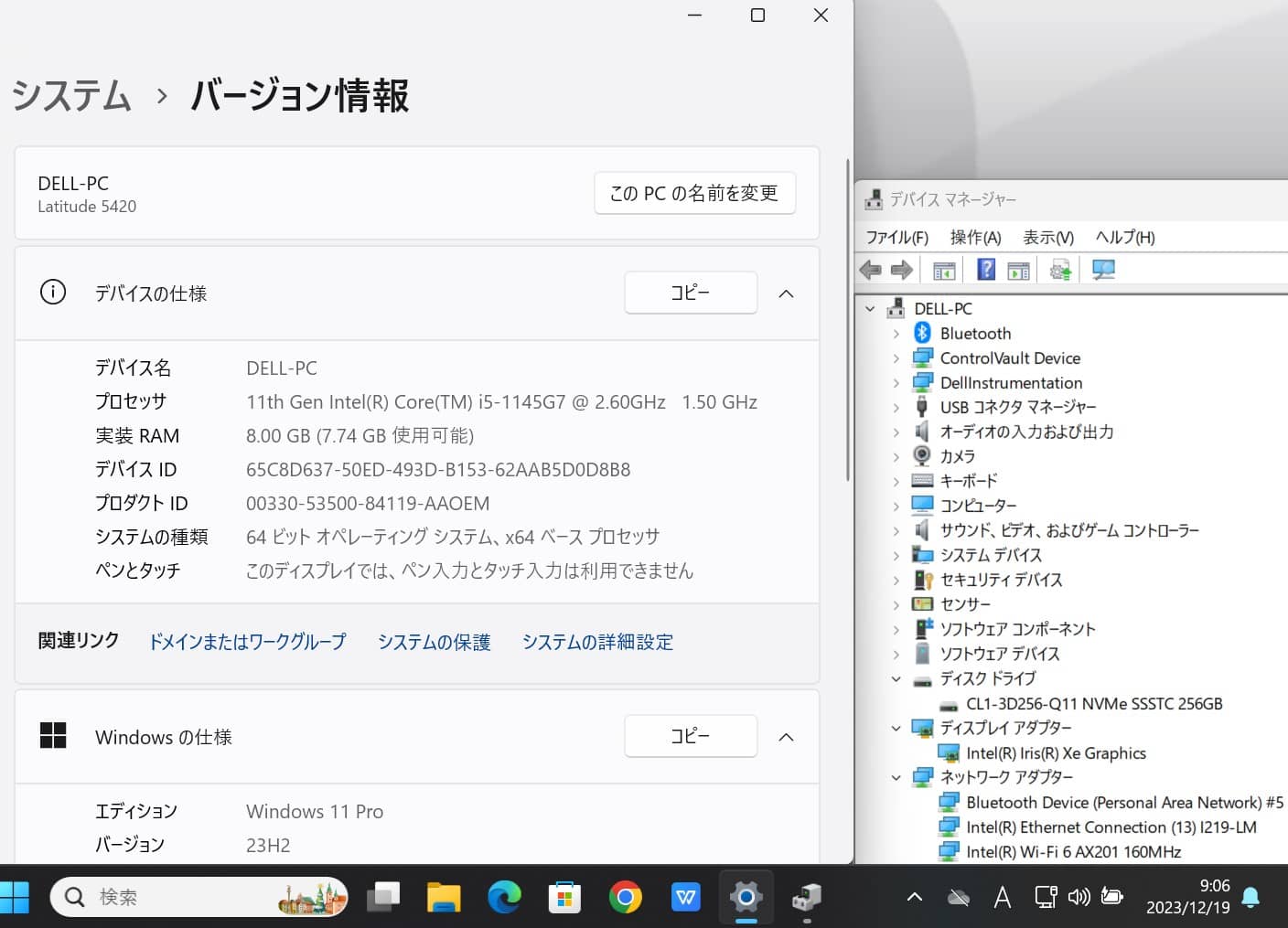Click the taskbar 検索 search box
1288x928 pixels.
(x=199, y=898)
